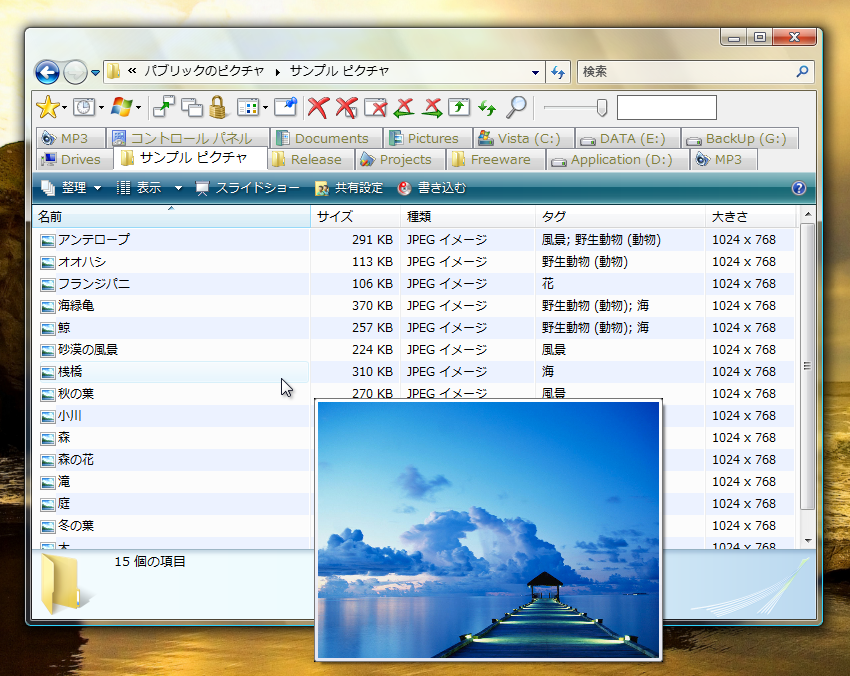
Task: Click the clone tab overlapping windows icon
Action: [192, 107]
